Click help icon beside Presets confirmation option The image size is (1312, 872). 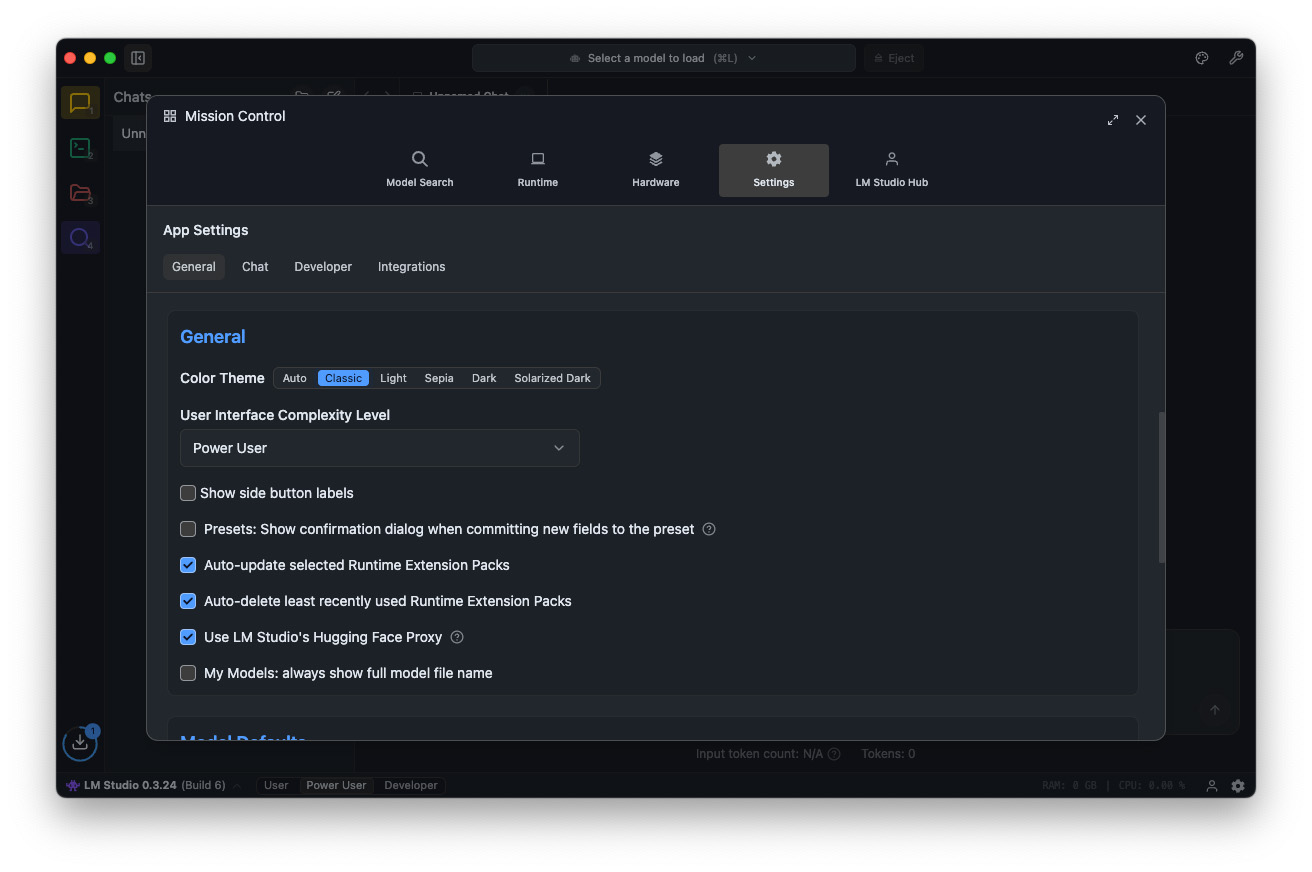click(709, 529)
